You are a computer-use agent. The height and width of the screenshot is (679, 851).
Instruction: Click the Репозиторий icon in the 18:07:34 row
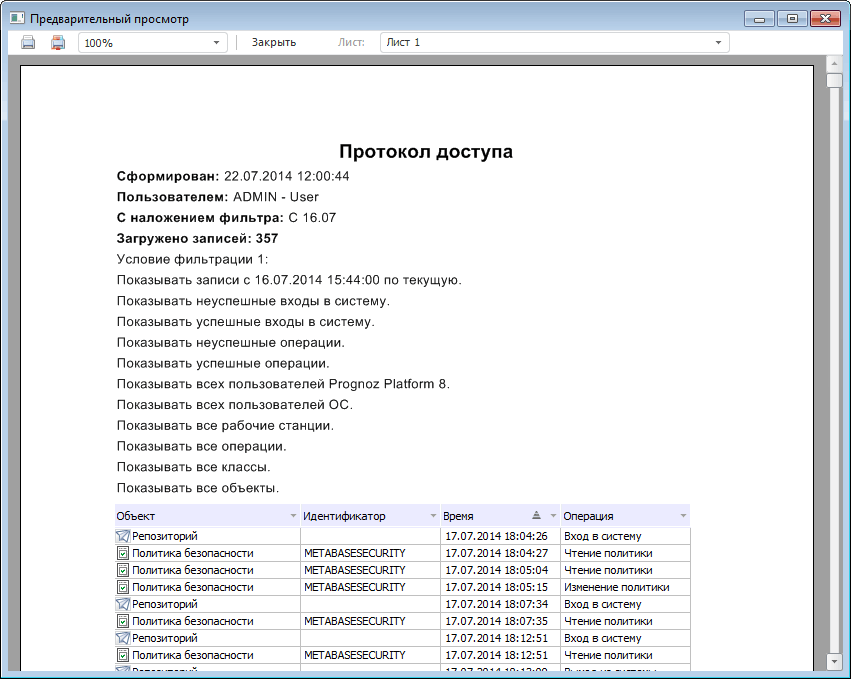123,604
